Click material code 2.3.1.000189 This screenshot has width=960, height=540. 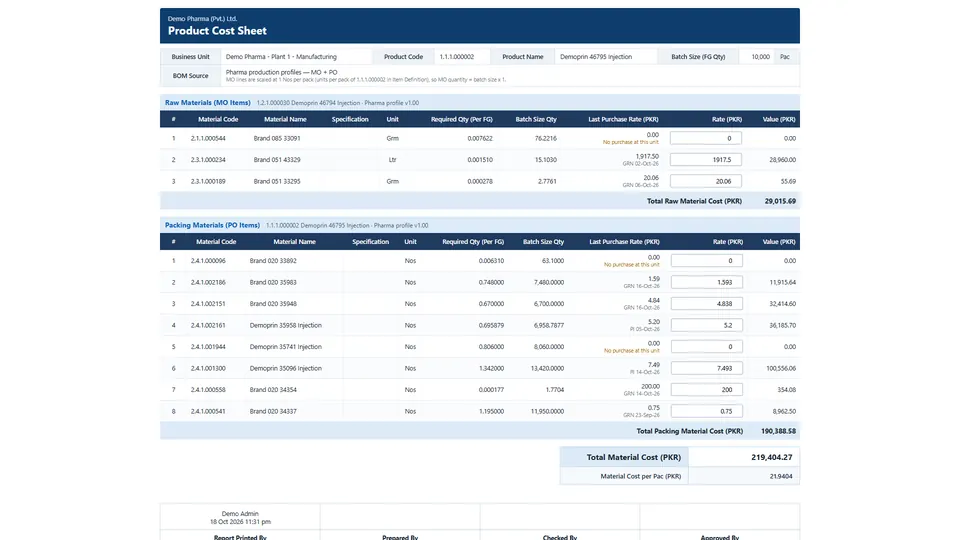(208, 181)
